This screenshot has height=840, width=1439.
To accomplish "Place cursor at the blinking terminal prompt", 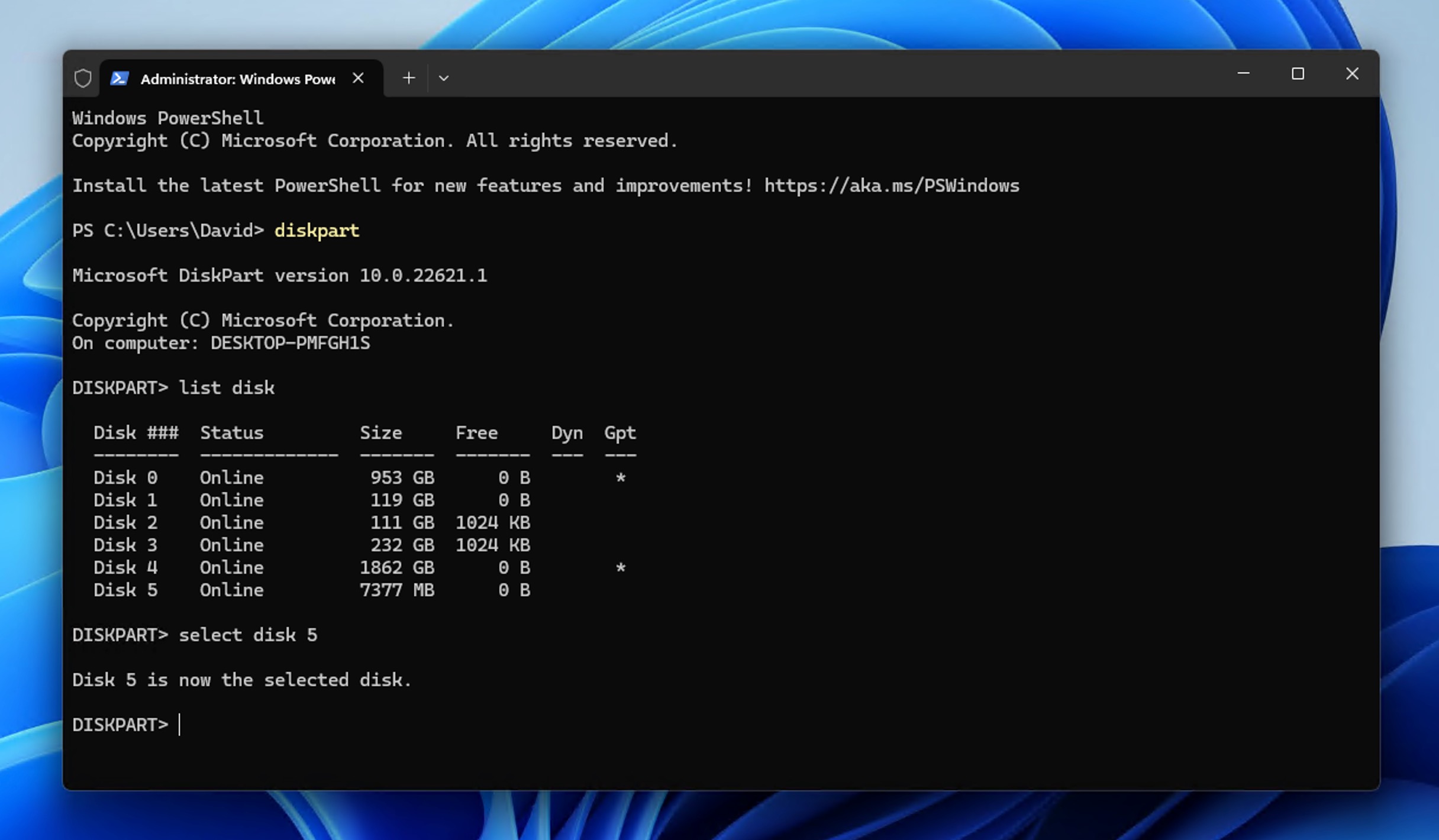I will tap(179, 724).
